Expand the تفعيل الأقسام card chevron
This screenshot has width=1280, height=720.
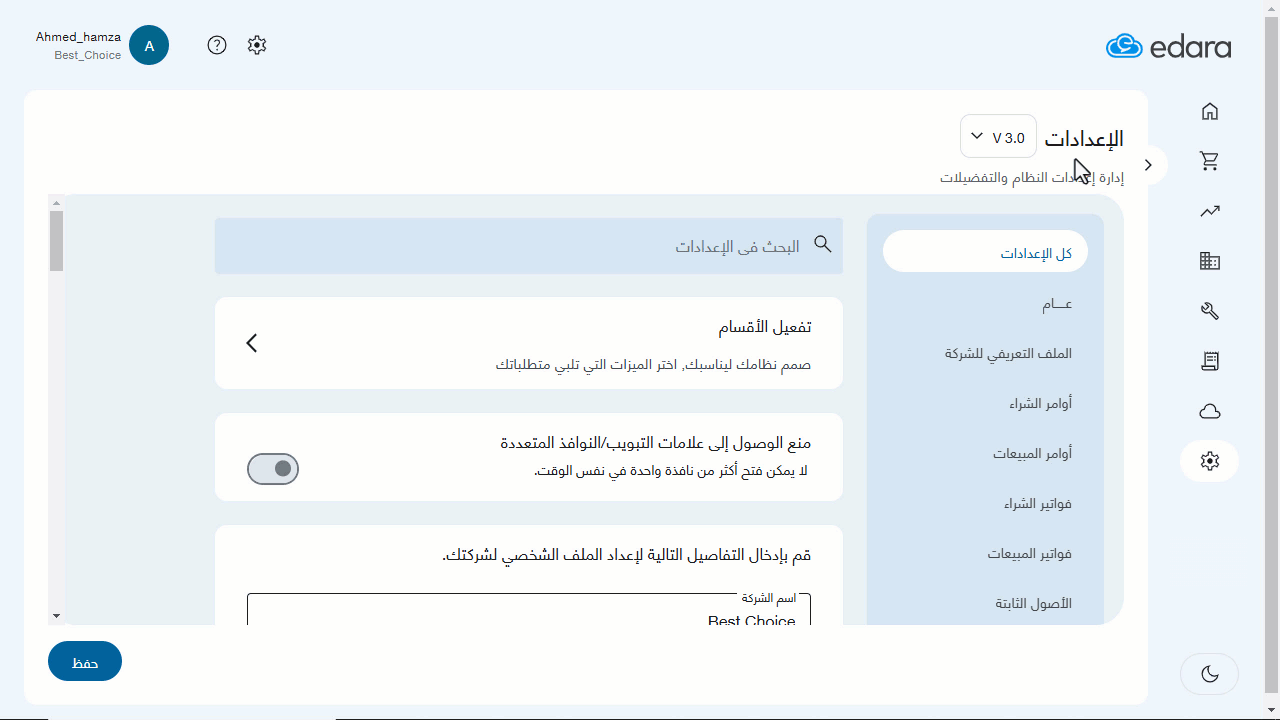tap(252, 343)
